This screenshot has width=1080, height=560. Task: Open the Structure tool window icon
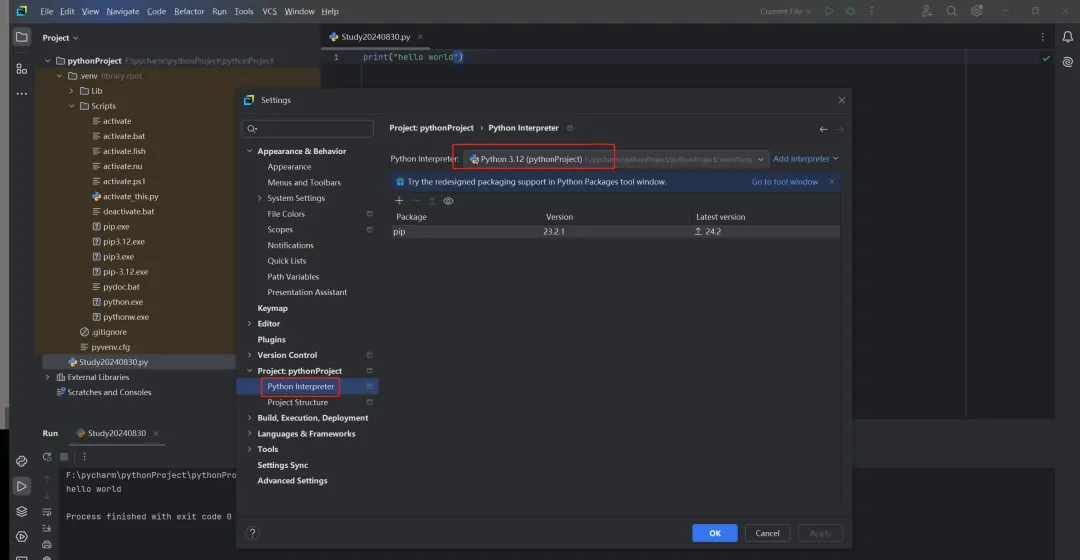coord(21,69)
